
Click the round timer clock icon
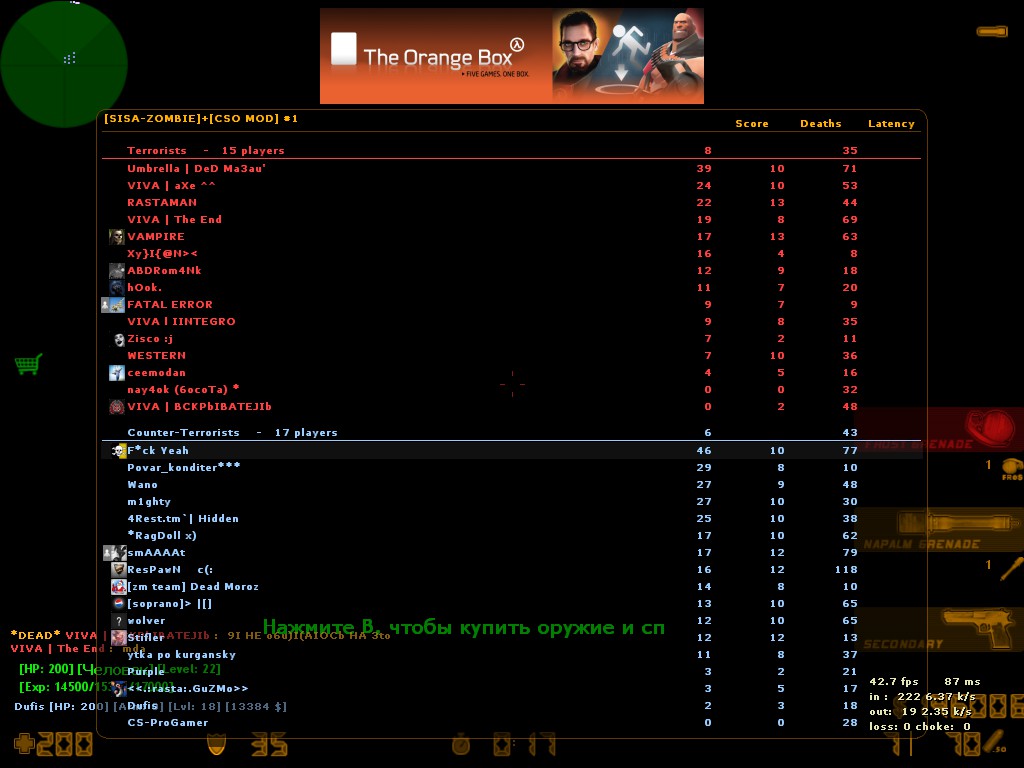coord(461,745)
